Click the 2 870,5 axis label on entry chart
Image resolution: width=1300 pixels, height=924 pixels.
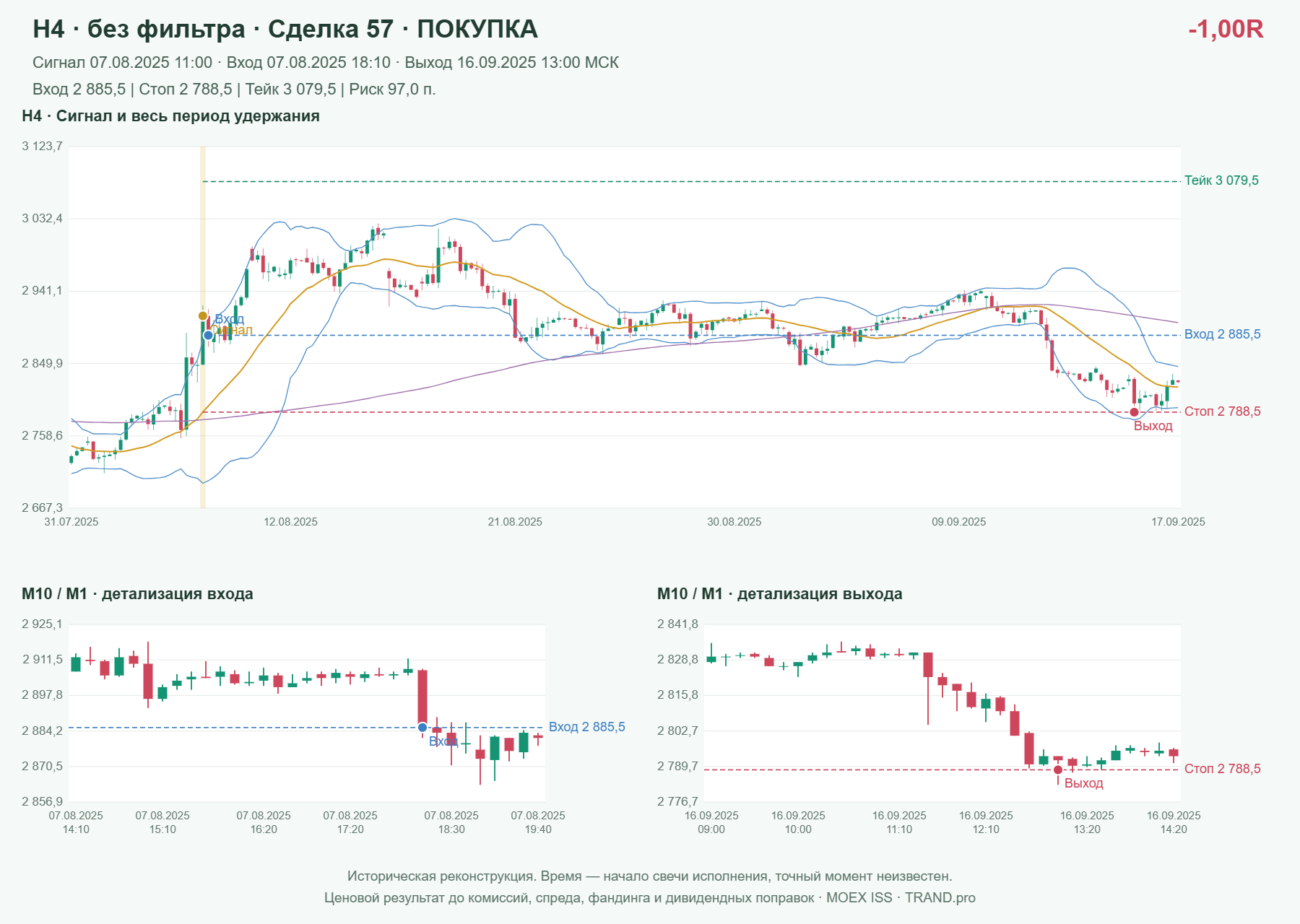(x=43, y=766)
